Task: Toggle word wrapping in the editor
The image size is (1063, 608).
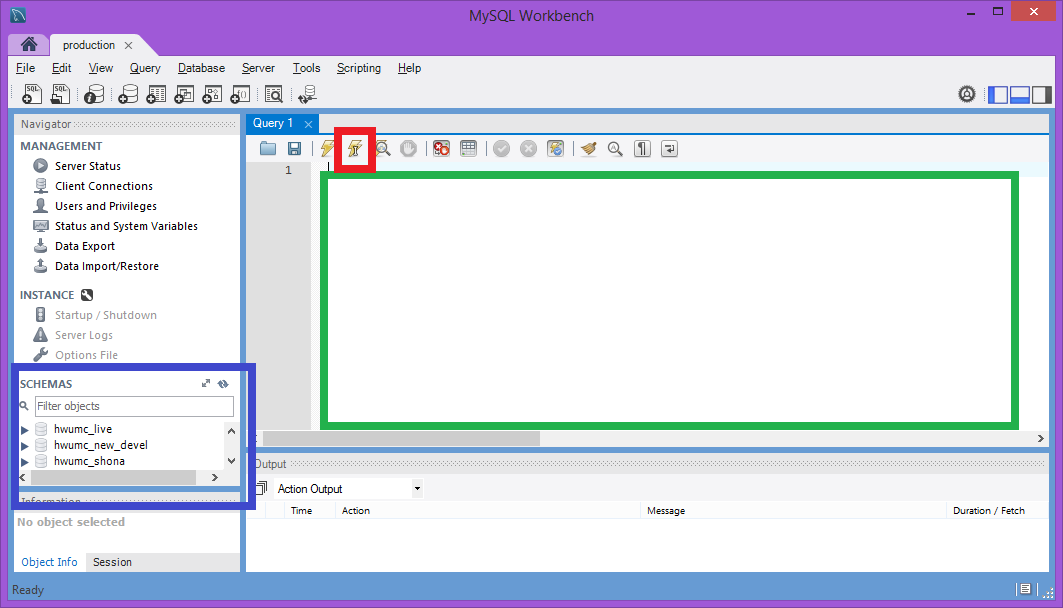Action: (x=669, y=148)
